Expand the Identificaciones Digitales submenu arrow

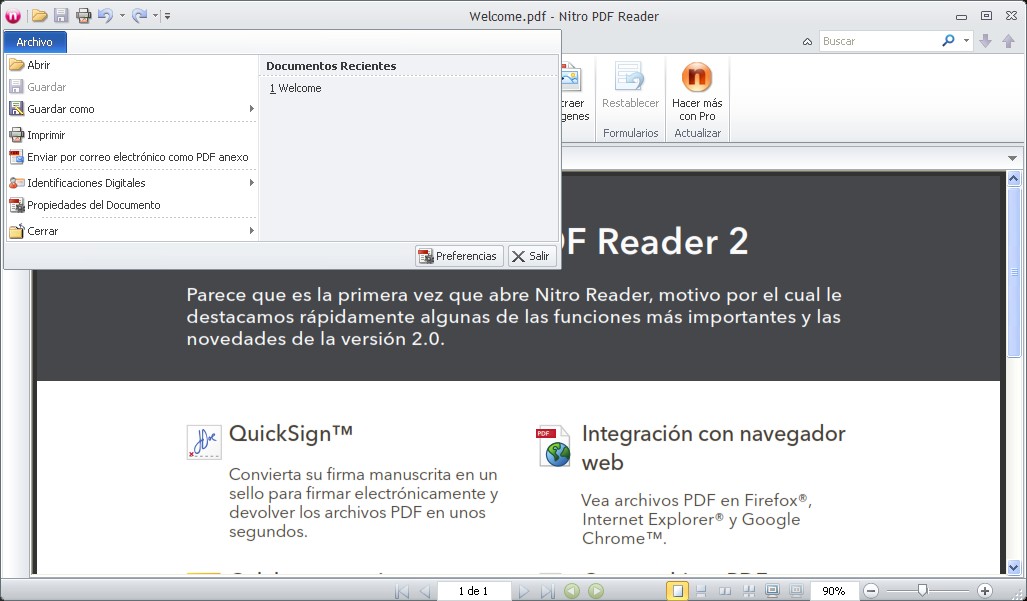(252, 183)
